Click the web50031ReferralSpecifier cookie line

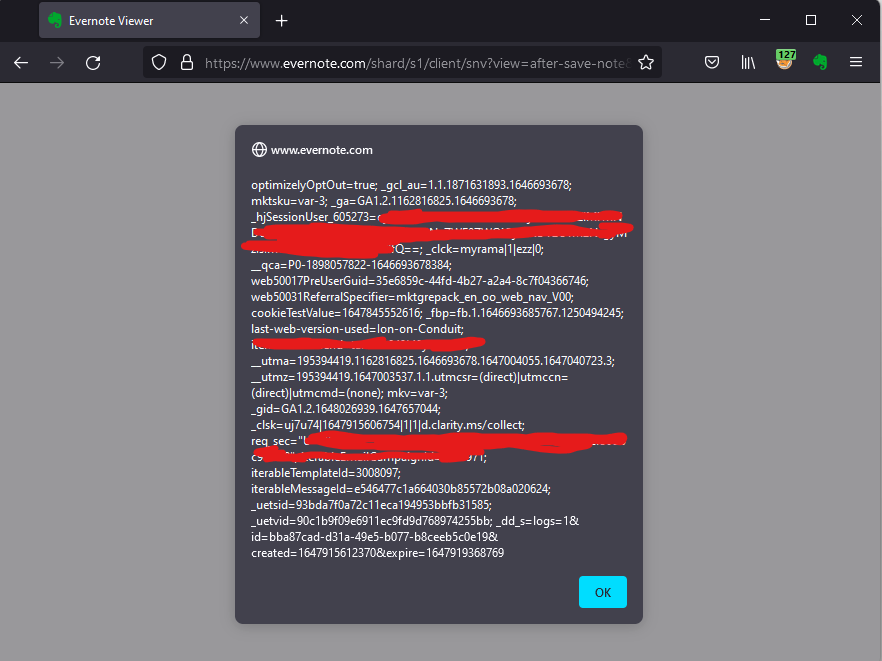[x=412, y=297]
